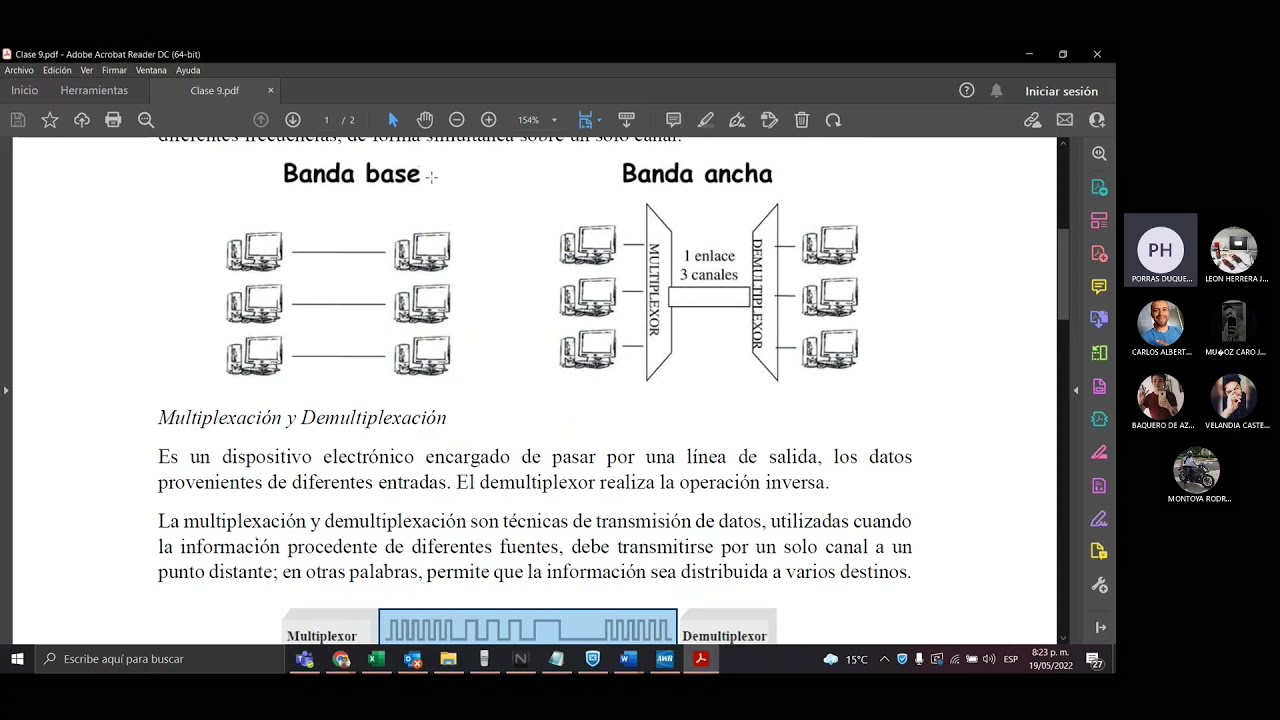Open the search tool in right pane
This screenshot has height=720, width=1280.
(x=1099, y=154)
